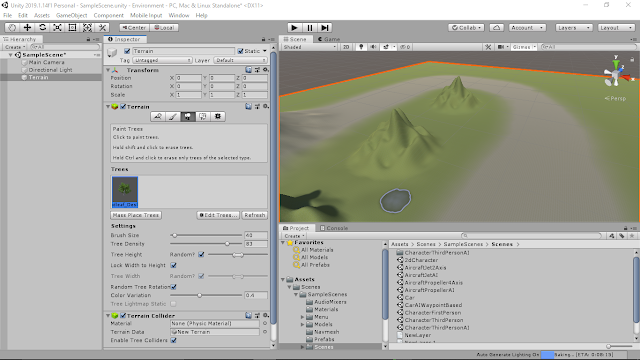Open the Static options dropdown arrow
Viewport: 640px width, 360px height.
coord(265,51)
